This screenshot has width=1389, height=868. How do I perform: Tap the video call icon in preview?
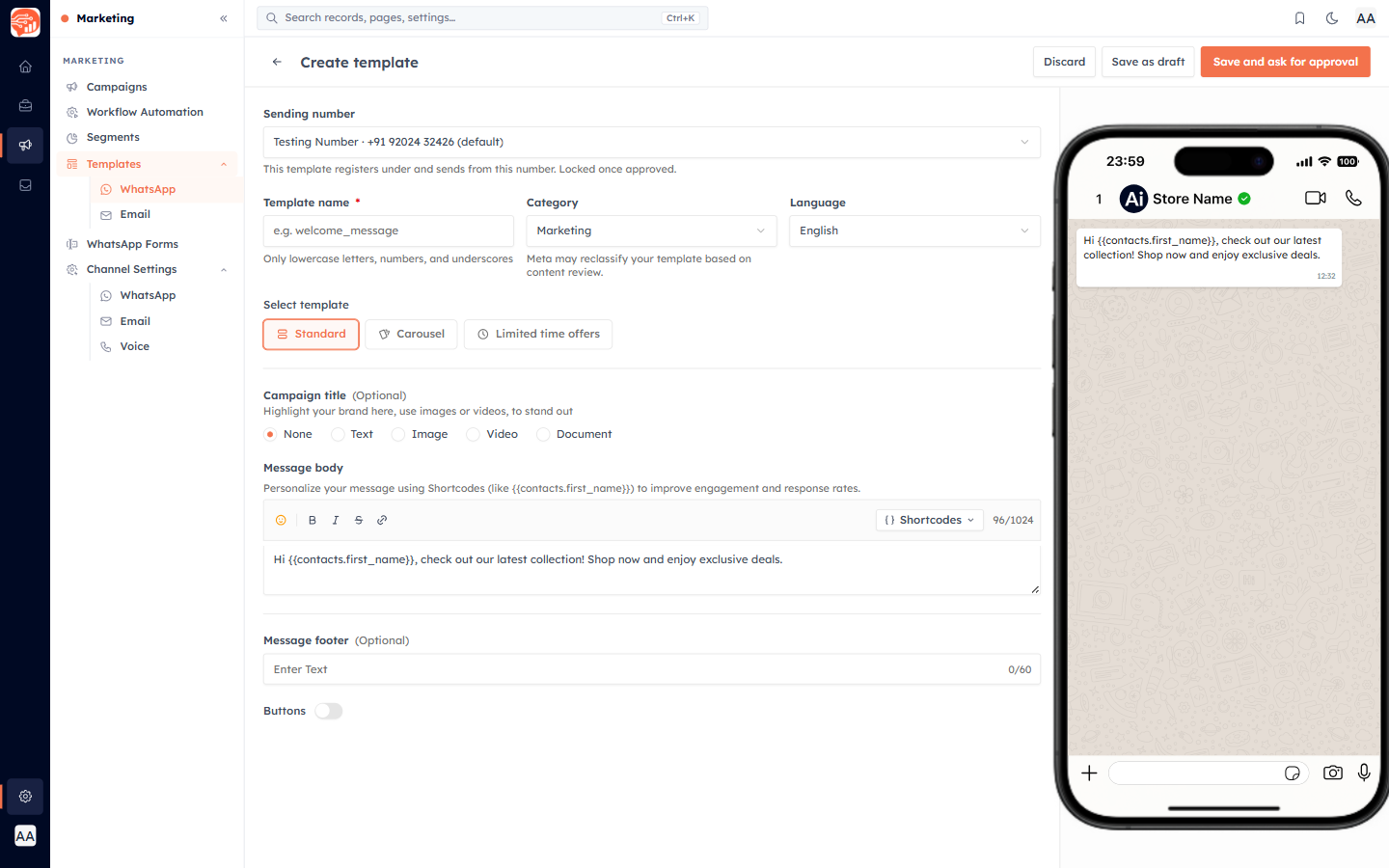(1316, 198)
